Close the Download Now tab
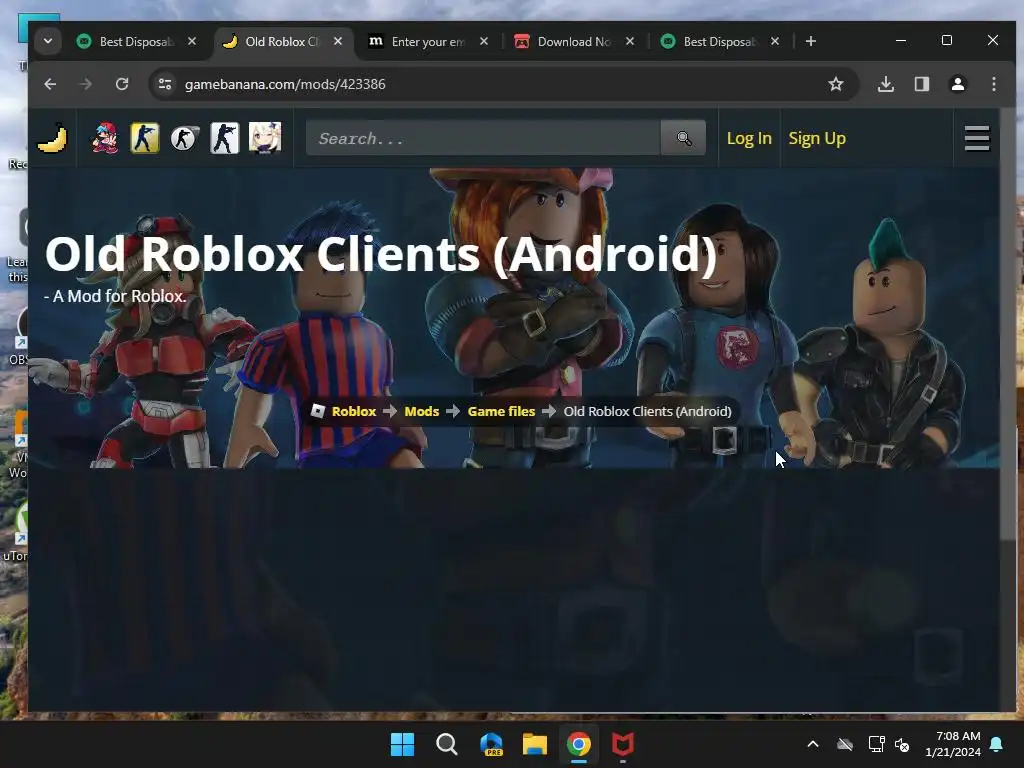Viewport: 1024px width, 768px height. (630, 41)
